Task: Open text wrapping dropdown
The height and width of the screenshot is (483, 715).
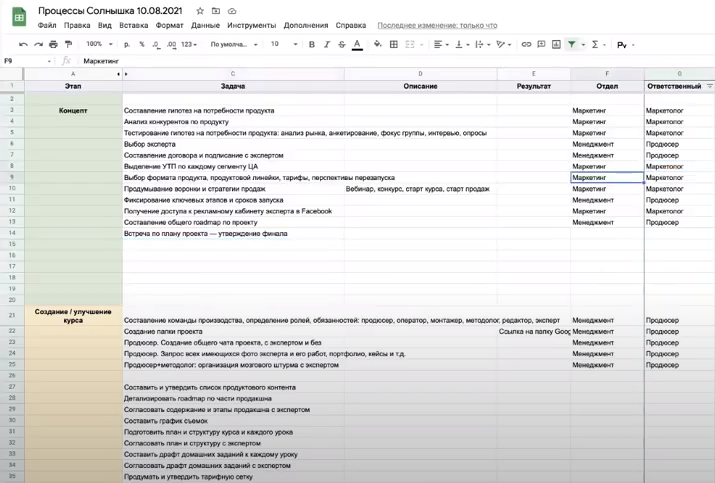Action: point(482,44)
